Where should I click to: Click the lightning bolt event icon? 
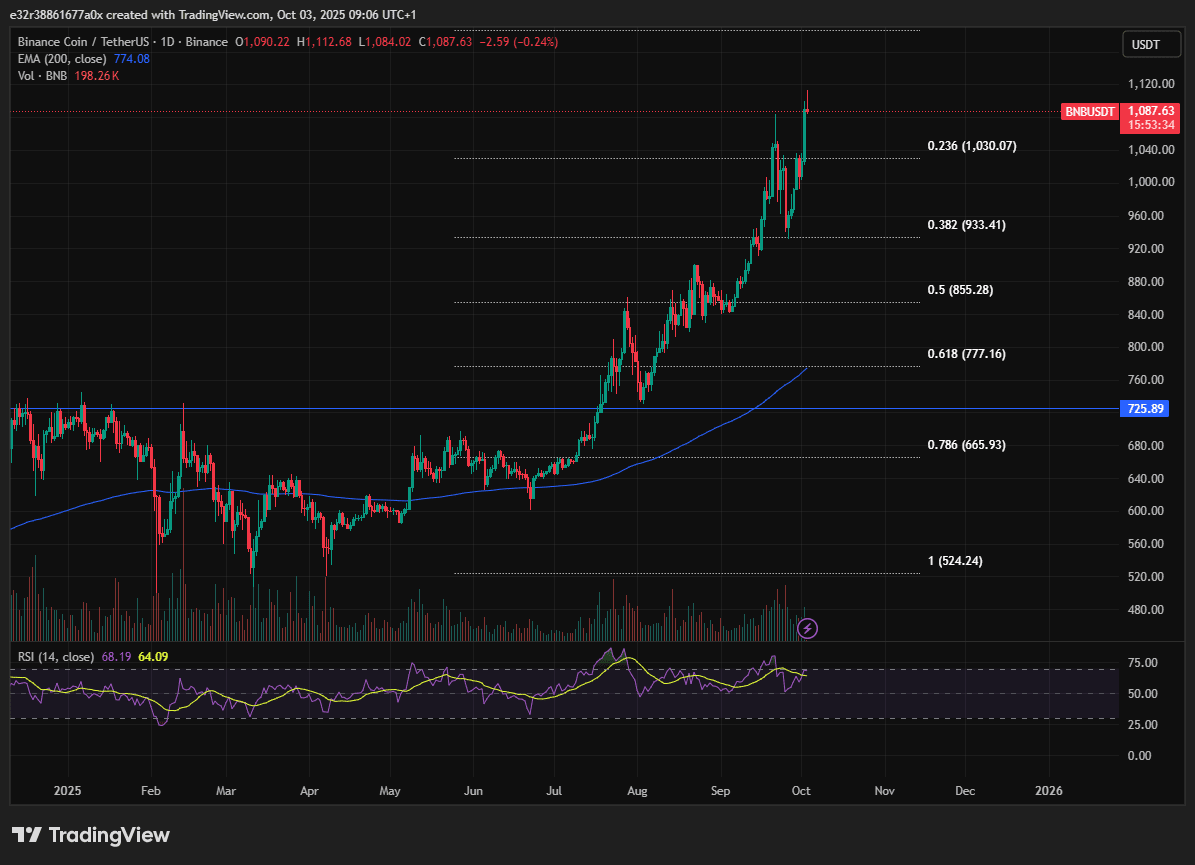pyautogui.click(x=807, y=628)
